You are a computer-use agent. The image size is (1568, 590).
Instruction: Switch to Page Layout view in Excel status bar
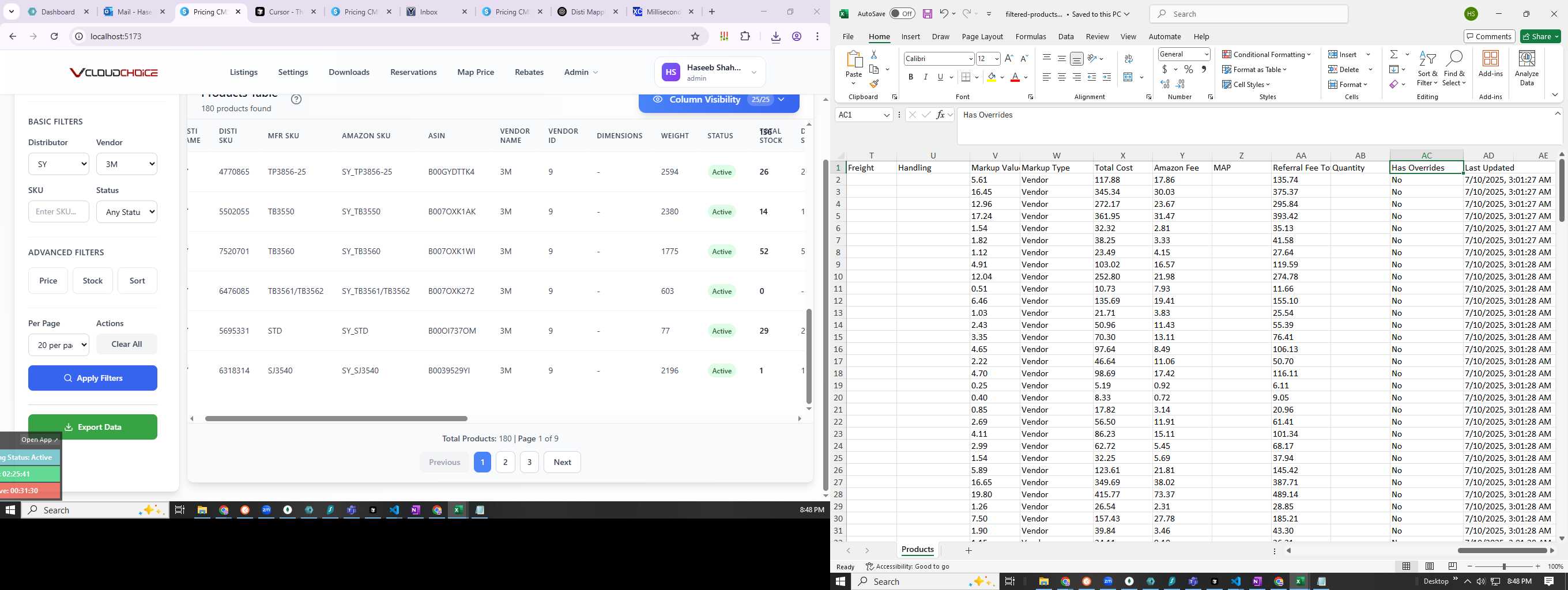1429,566
